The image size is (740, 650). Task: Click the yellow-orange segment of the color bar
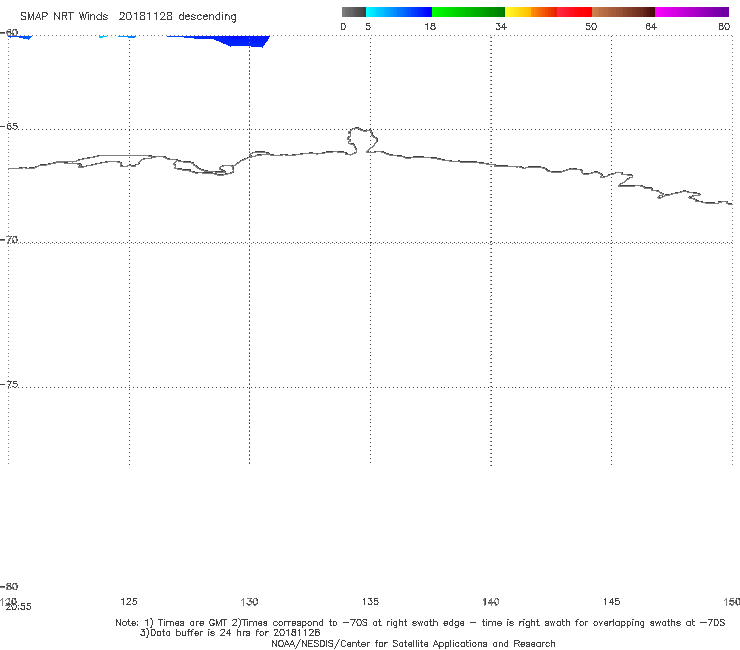[530, 12]
